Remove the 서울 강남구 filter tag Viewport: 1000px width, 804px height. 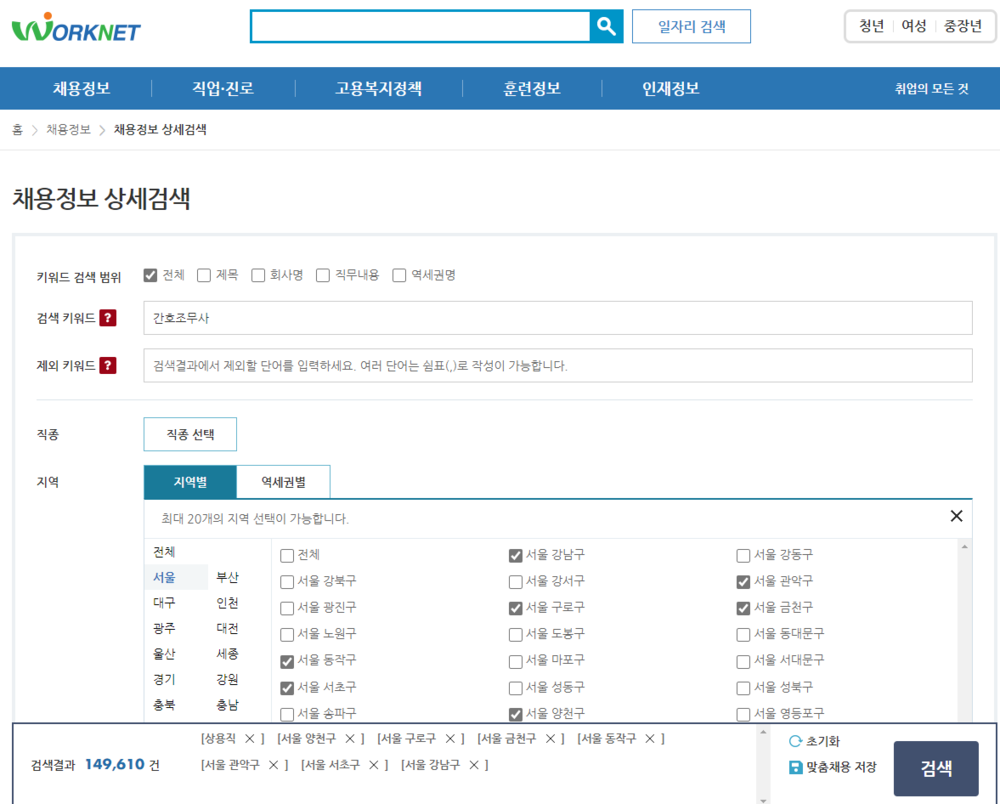click(473, 764)
